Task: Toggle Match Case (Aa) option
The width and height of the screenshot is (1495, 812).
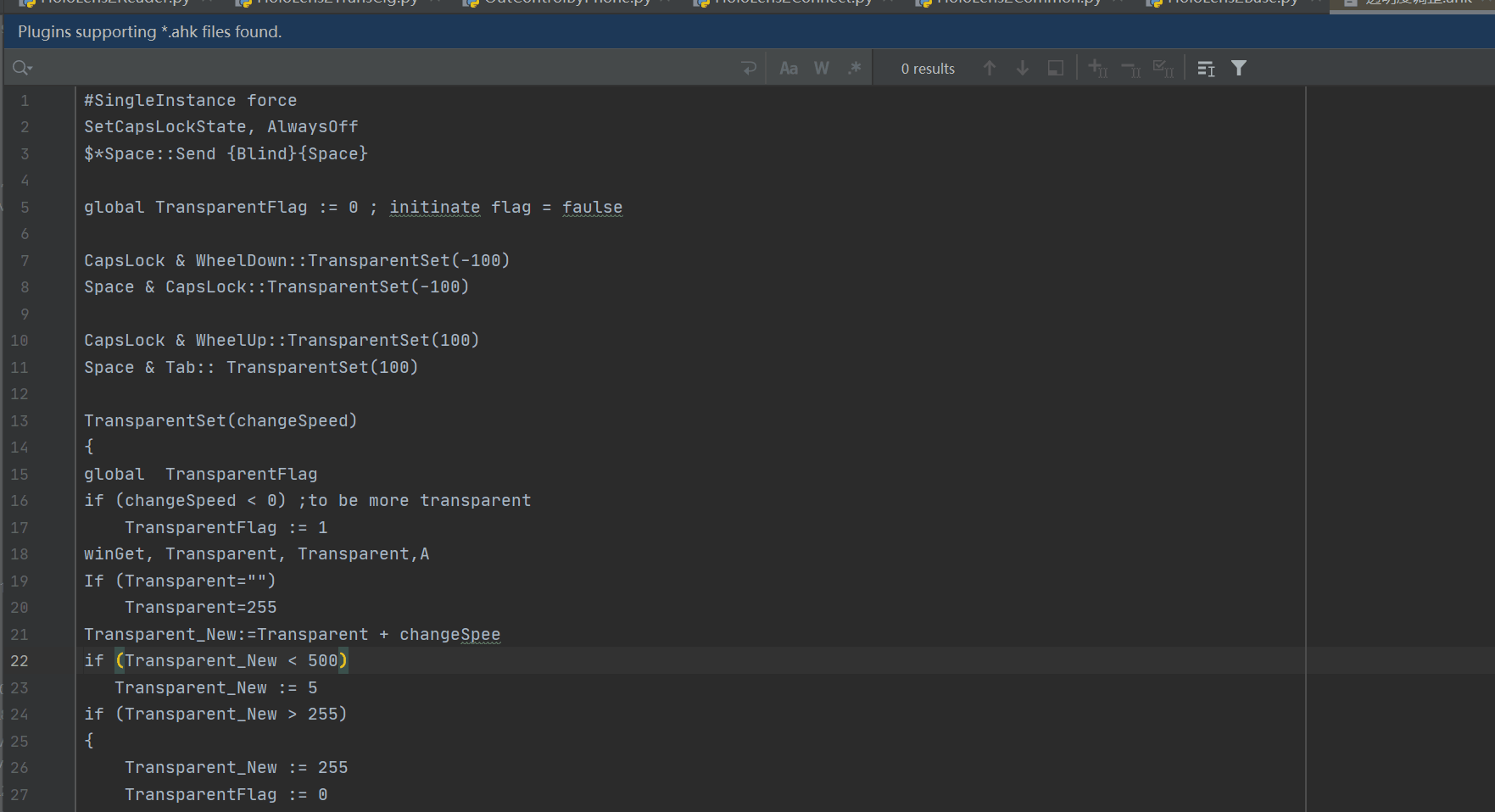Action: 789,68
